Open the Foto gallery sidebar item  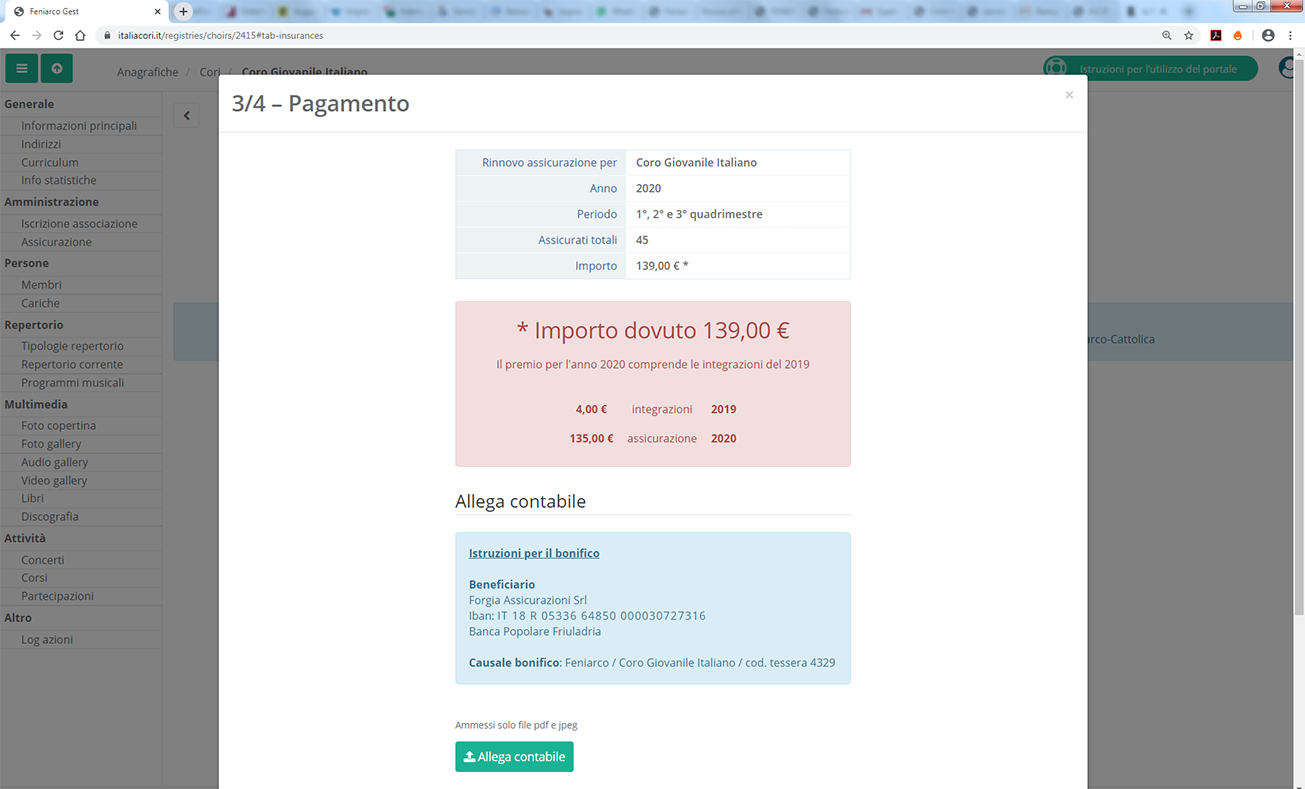[51, 444]
